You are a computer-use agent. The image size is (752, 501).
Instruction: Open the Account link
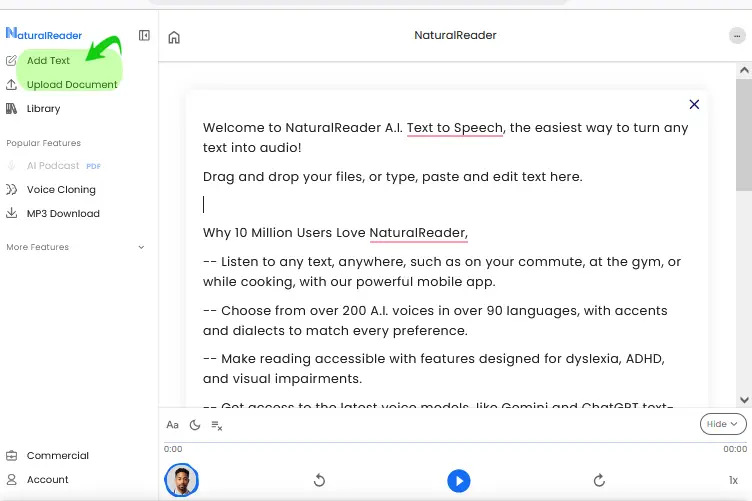[x=47, y=479]
